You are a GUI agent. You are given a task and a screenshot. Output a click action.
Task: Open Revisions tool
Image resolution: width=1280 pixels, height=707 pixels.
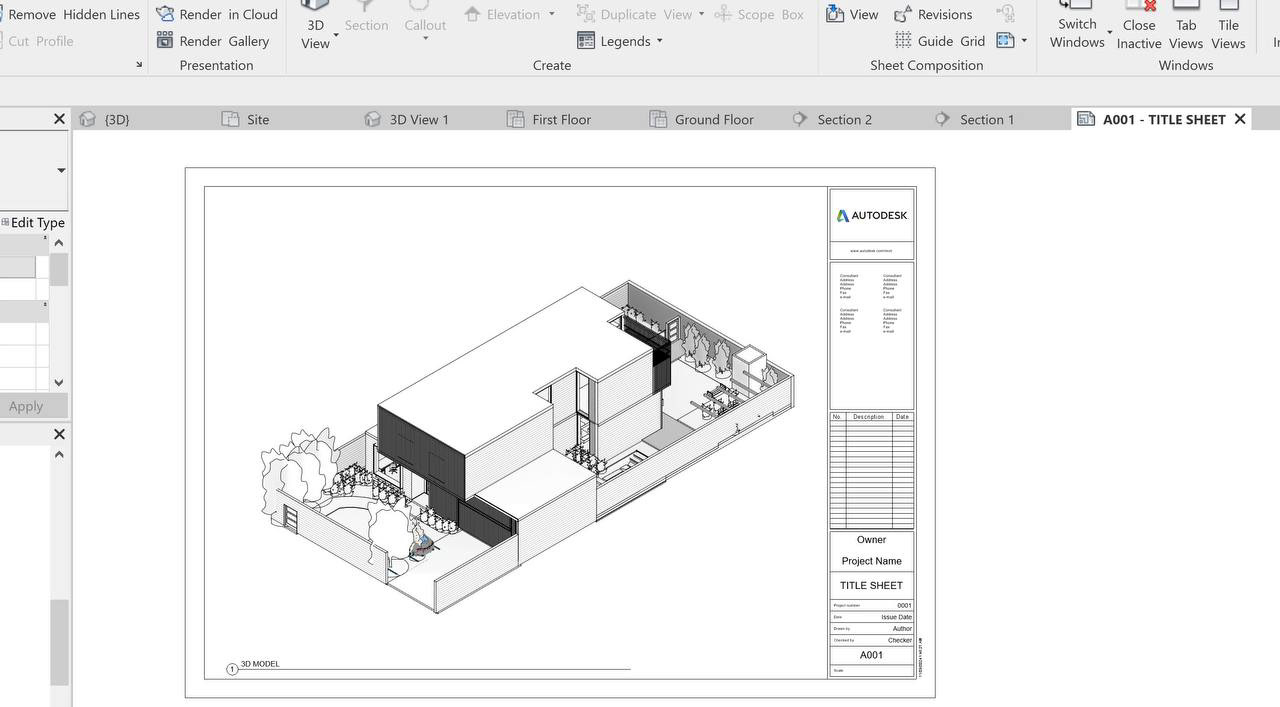pos(933,14)
